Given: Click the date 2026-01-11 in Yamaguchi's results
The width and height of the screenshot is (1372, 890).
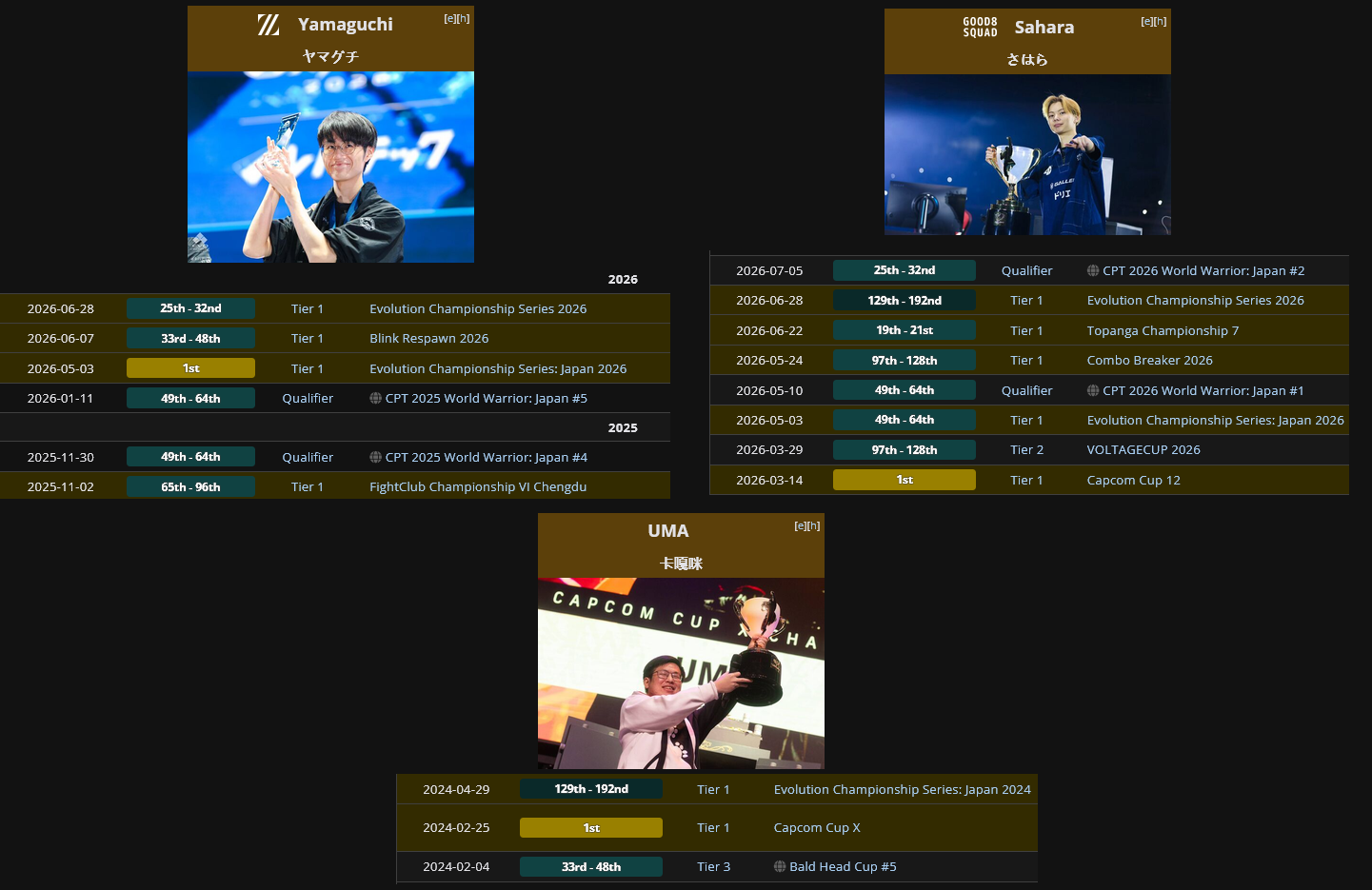Looking at the screenshot, I should pyautogui.click(x=61, y=398).
